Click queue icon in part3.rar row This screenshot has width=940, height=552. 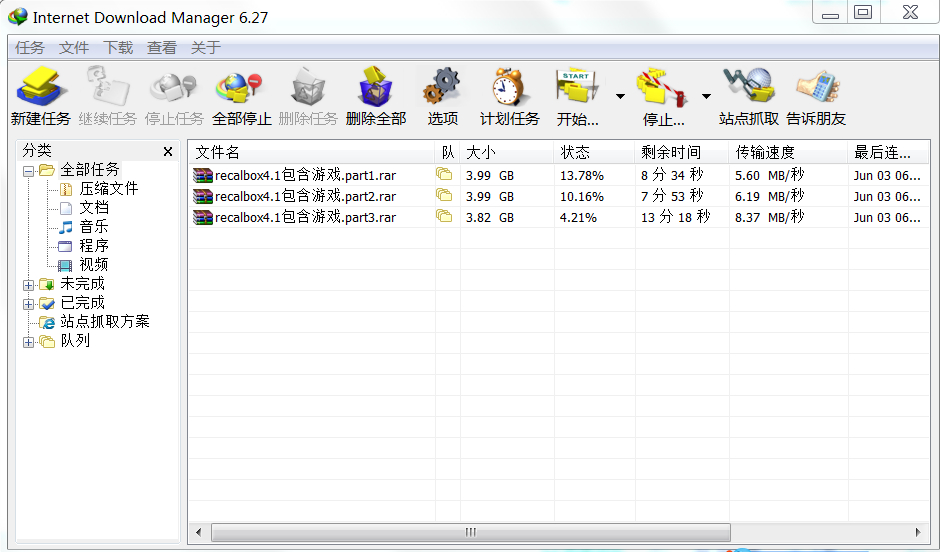pyautogui.click(x=444, y=216)
